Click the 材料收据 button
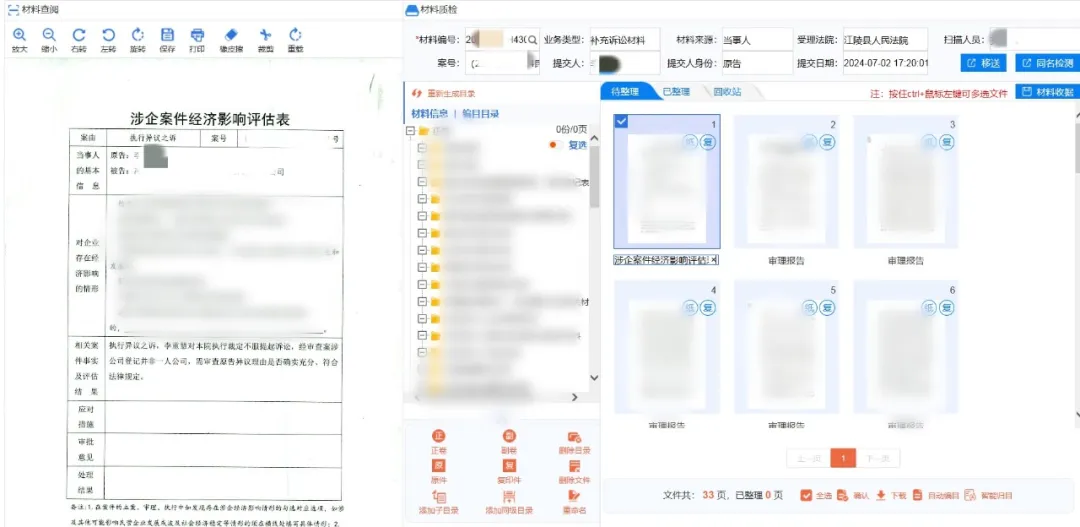1080x527 pixels. click(1048, 92)
